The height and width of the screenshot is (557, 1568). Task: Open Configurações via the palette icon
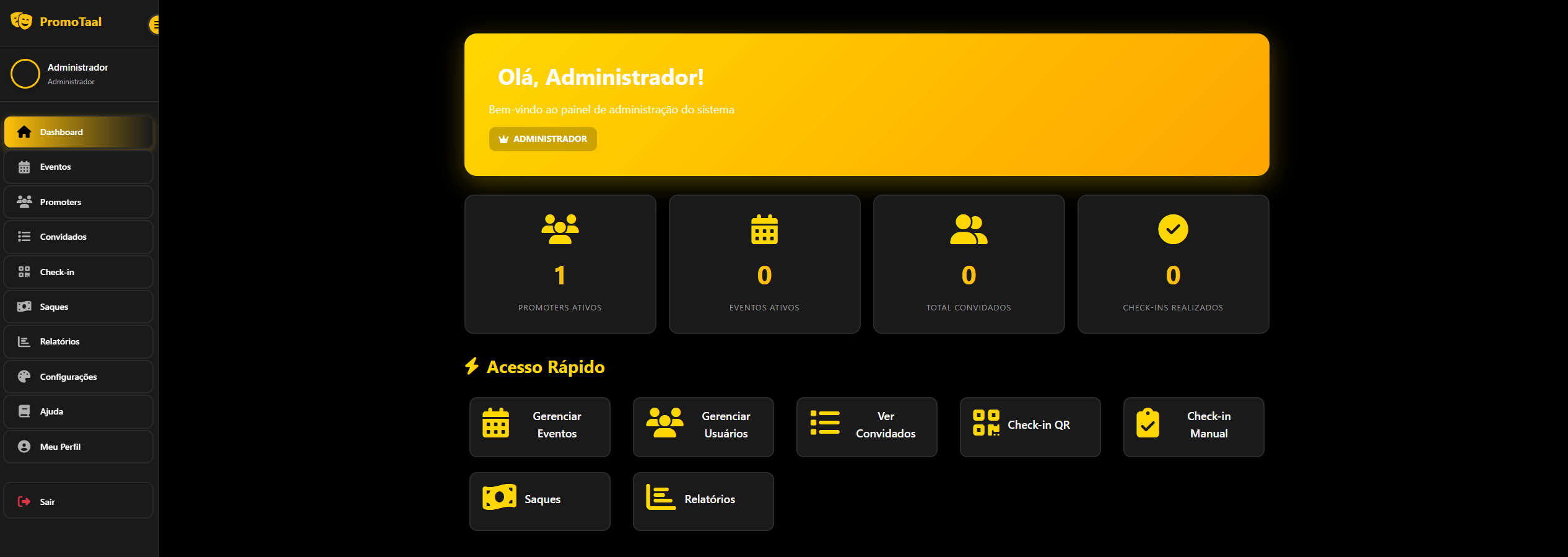24,377
